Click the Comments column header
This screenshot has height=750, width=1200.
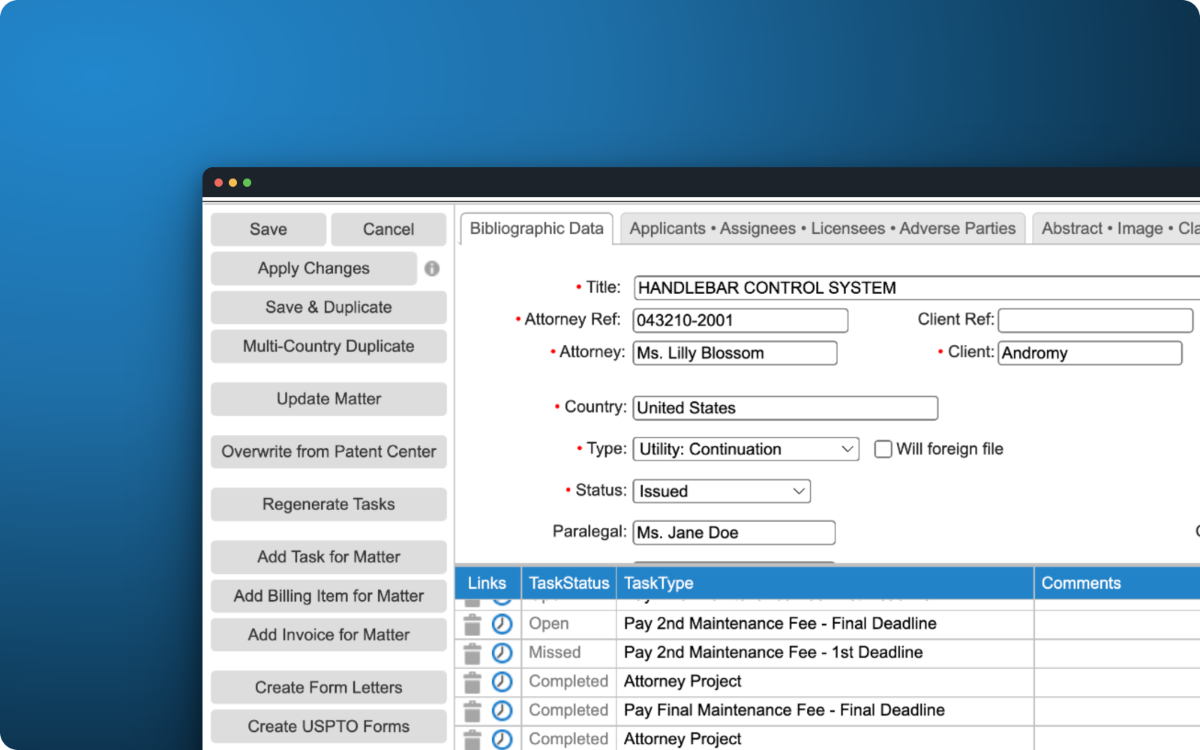pyautogui.click(x=1117, y=583)
